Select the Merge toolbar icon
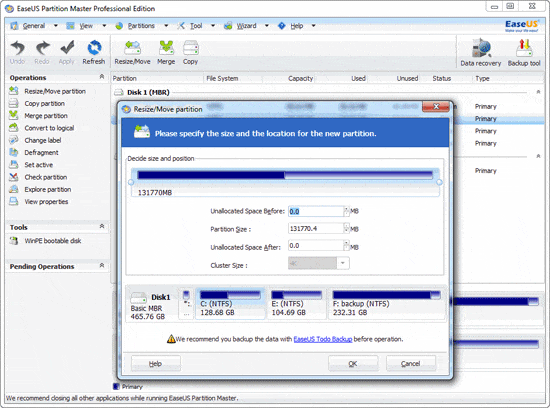Image resolution: width=550 pixels, height=408 pixels. (166, 48)
